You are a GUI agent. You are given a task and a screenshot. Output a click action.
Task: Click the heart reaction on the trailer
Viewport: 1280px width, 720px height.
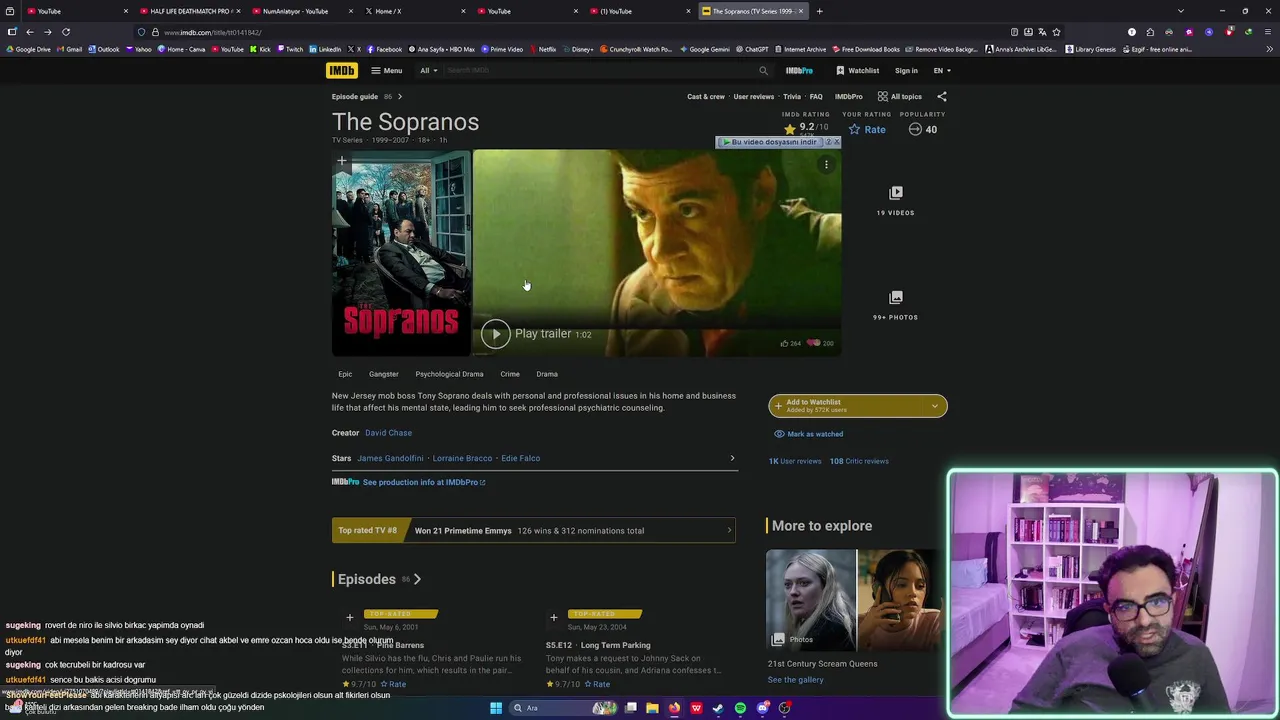(x=814, y=343)
